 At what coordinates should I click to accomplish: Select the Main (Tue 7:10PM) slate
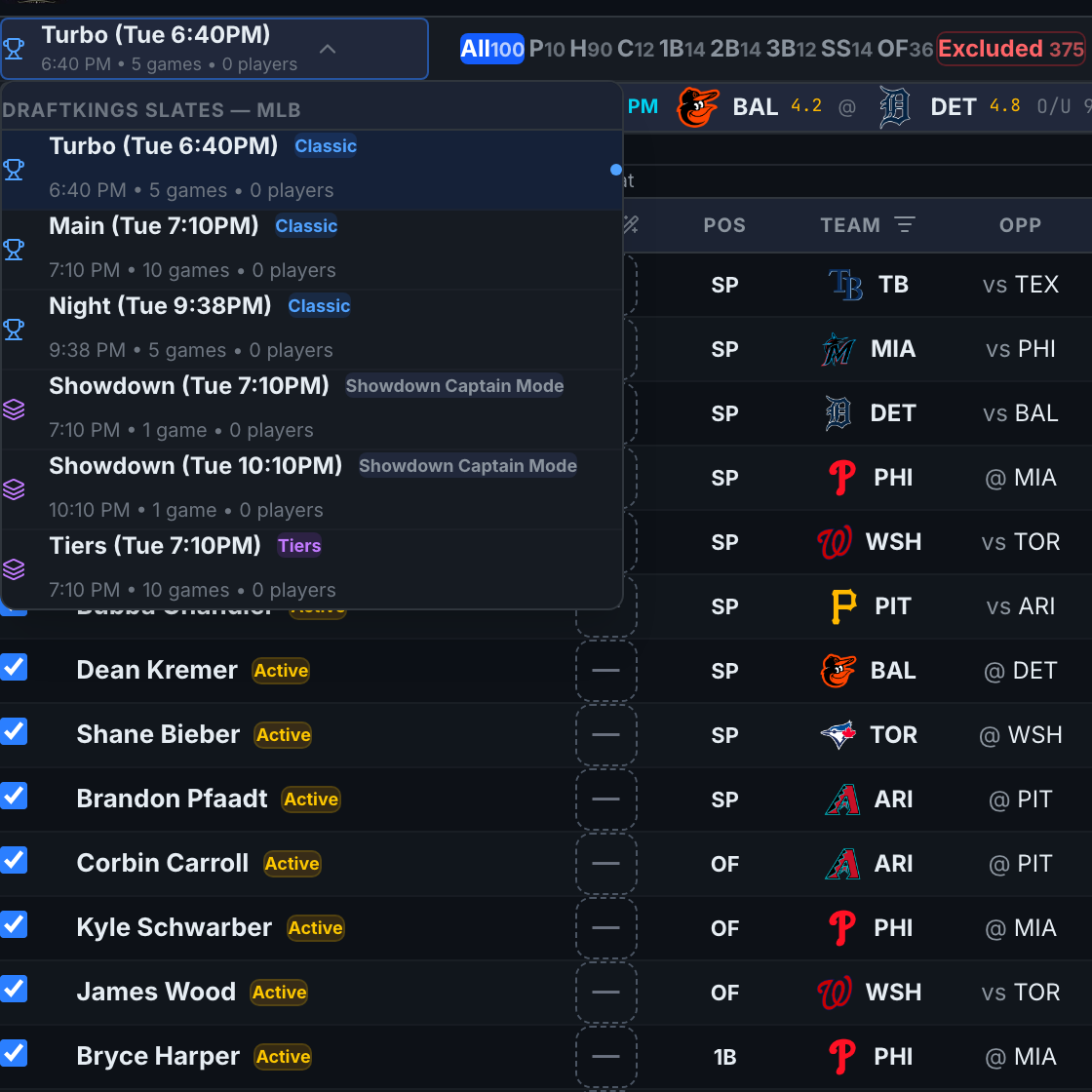click(x=311, y=250)
